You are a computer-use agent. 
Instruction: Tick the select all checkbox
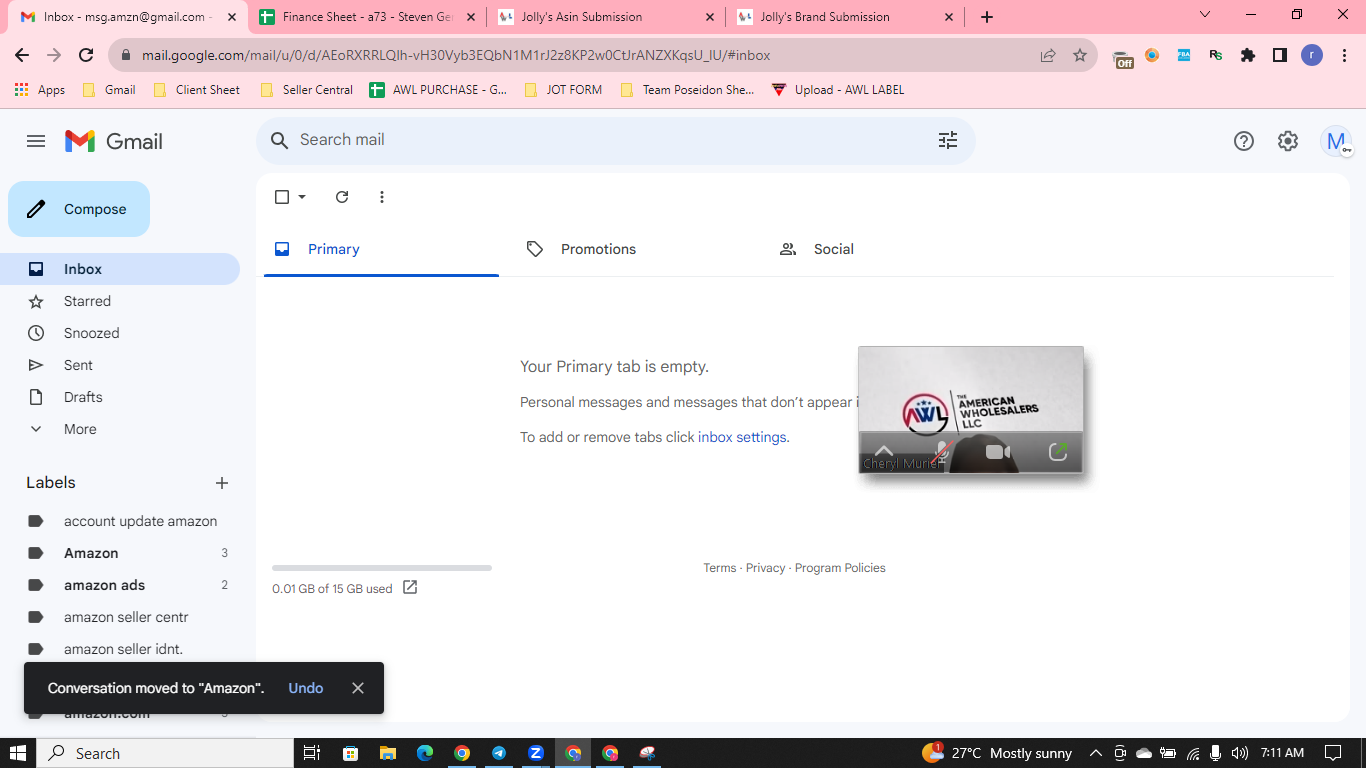coord(282,197)
